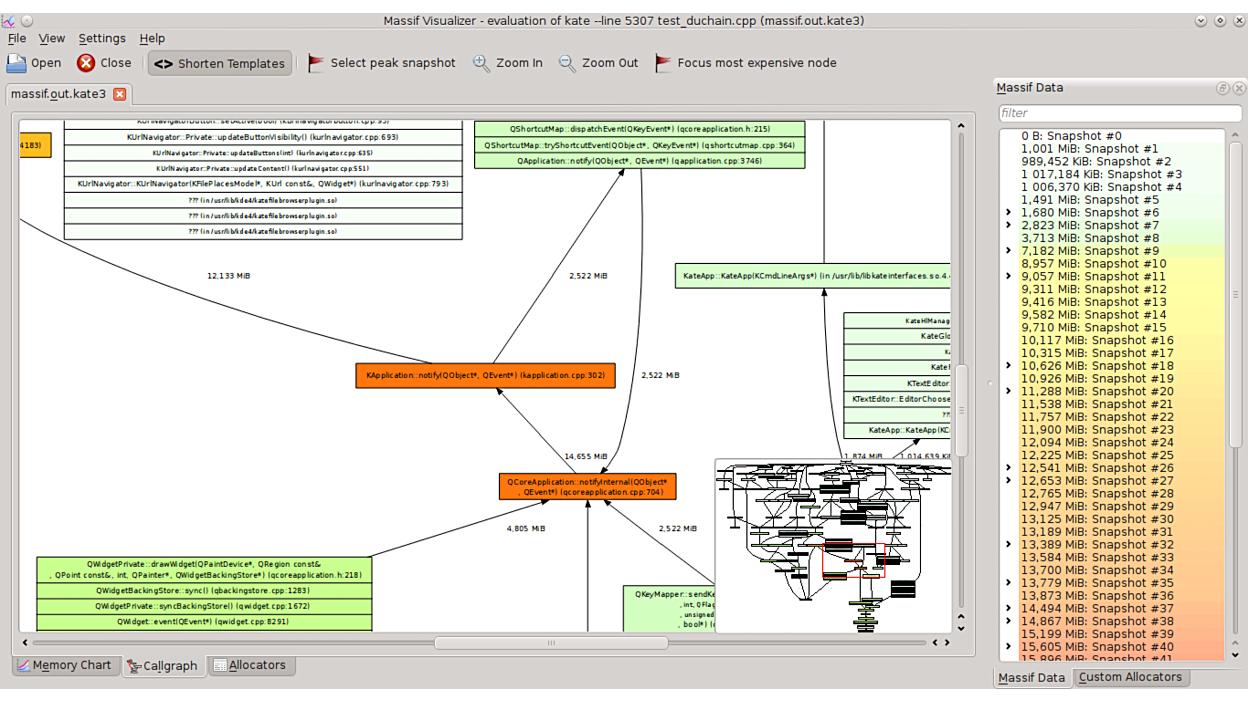Click the Select peak snapshot flag icon

point(316,63)
